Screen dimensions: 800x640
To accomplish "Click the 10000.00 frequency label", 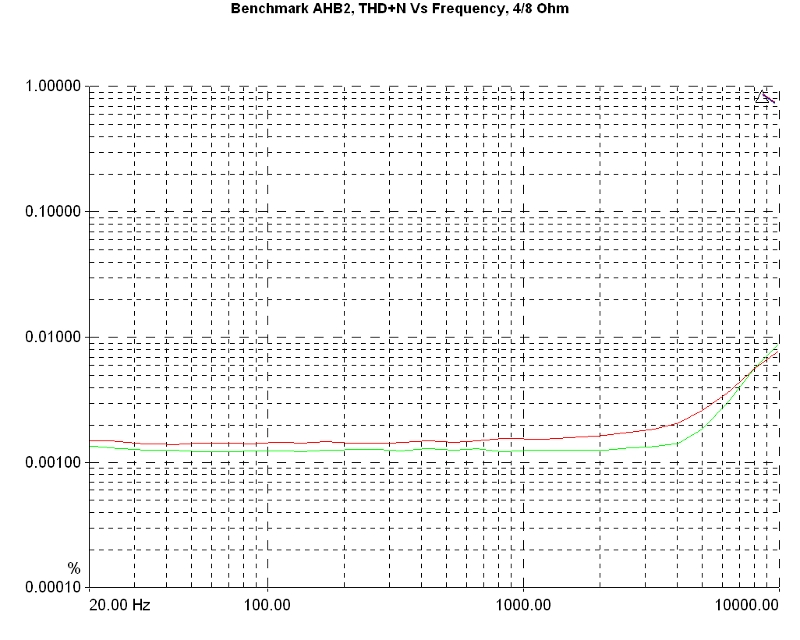I will (x=747, y=605).
